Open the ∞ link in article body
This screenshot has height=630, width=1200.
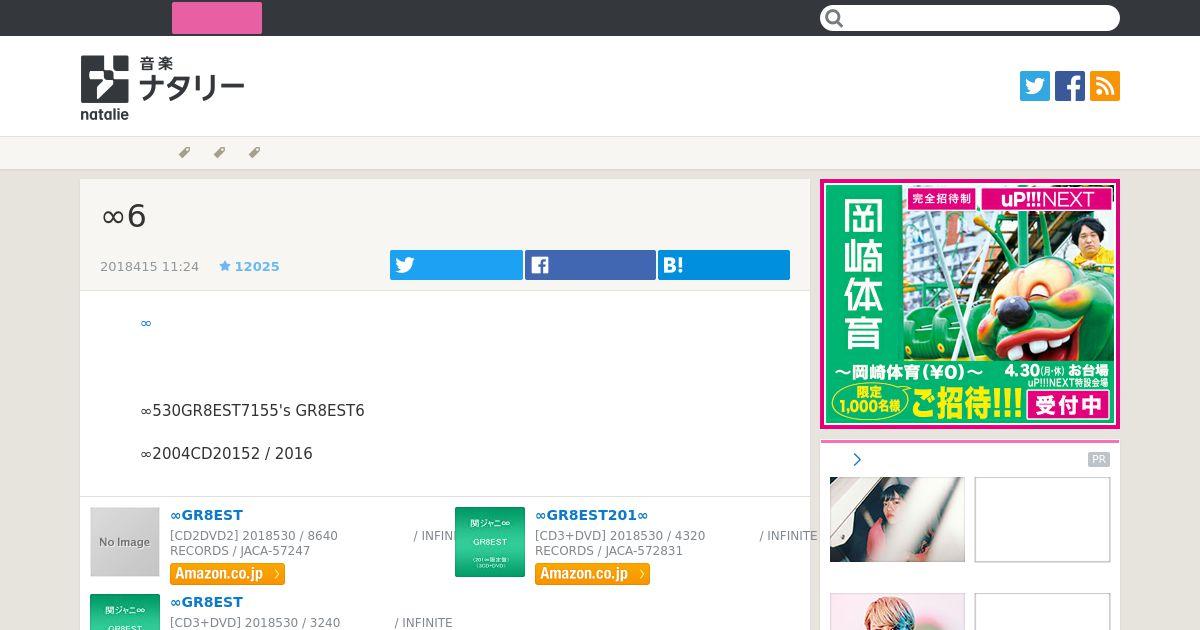coord(146,323)
